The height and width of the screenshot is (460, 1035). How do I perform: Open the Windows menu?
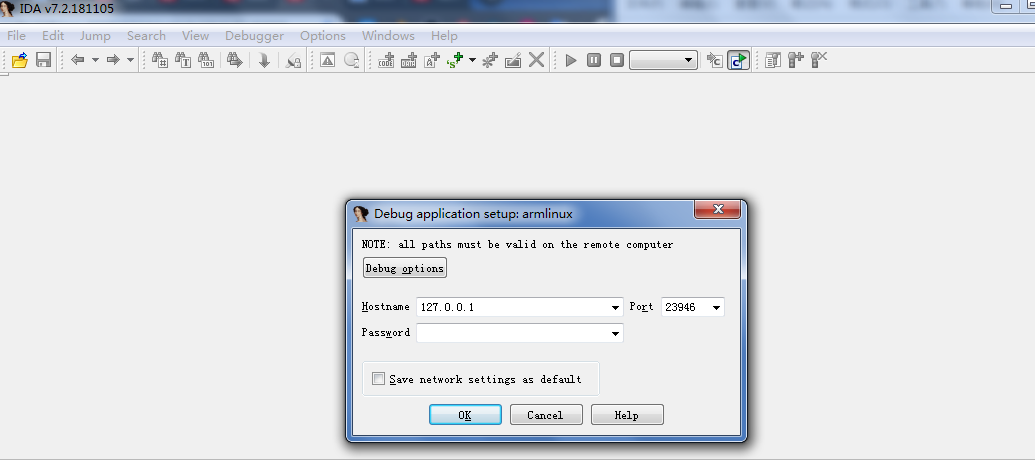(388, 36)
